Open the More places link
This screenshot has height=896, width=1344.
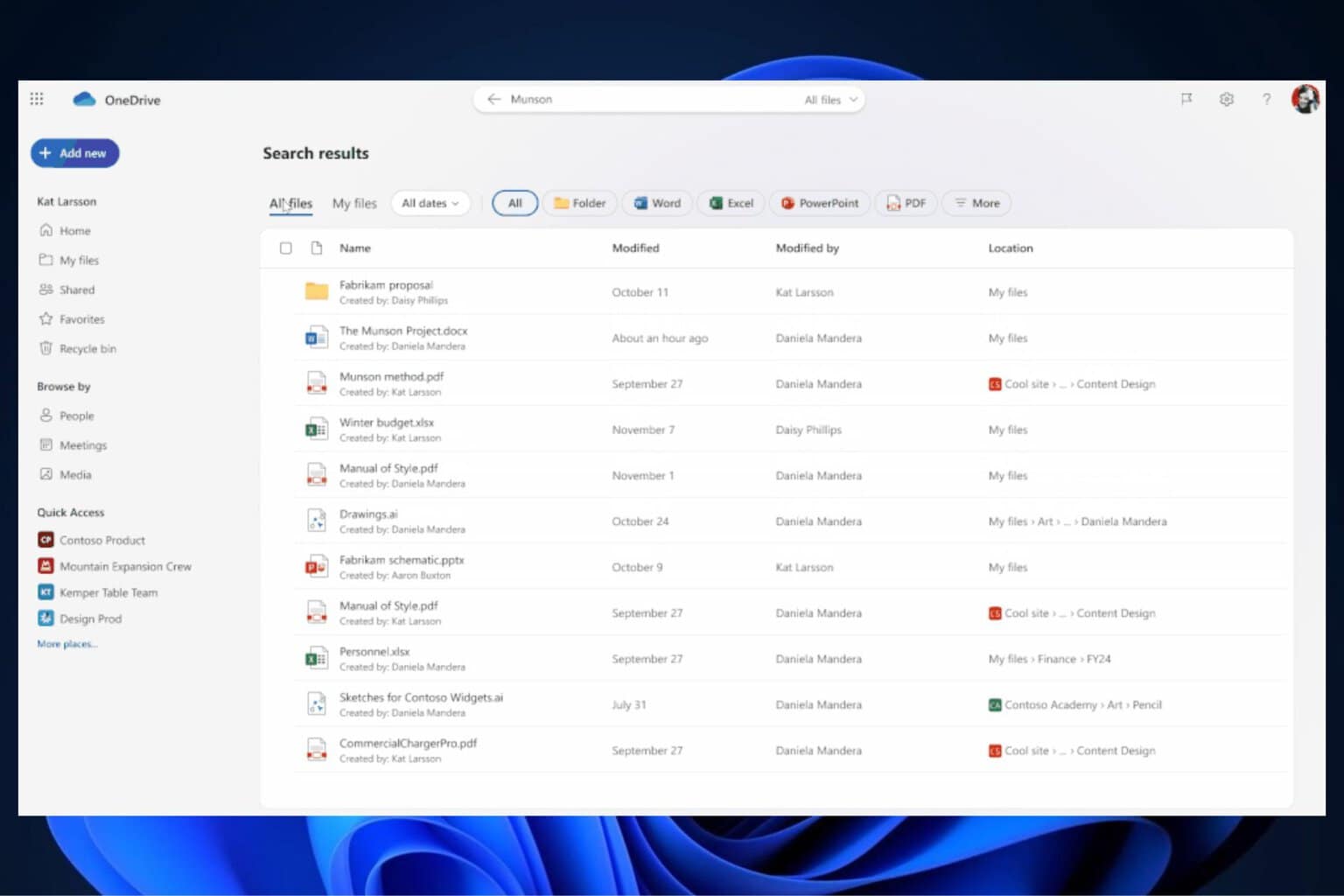[x=67, y=644]
